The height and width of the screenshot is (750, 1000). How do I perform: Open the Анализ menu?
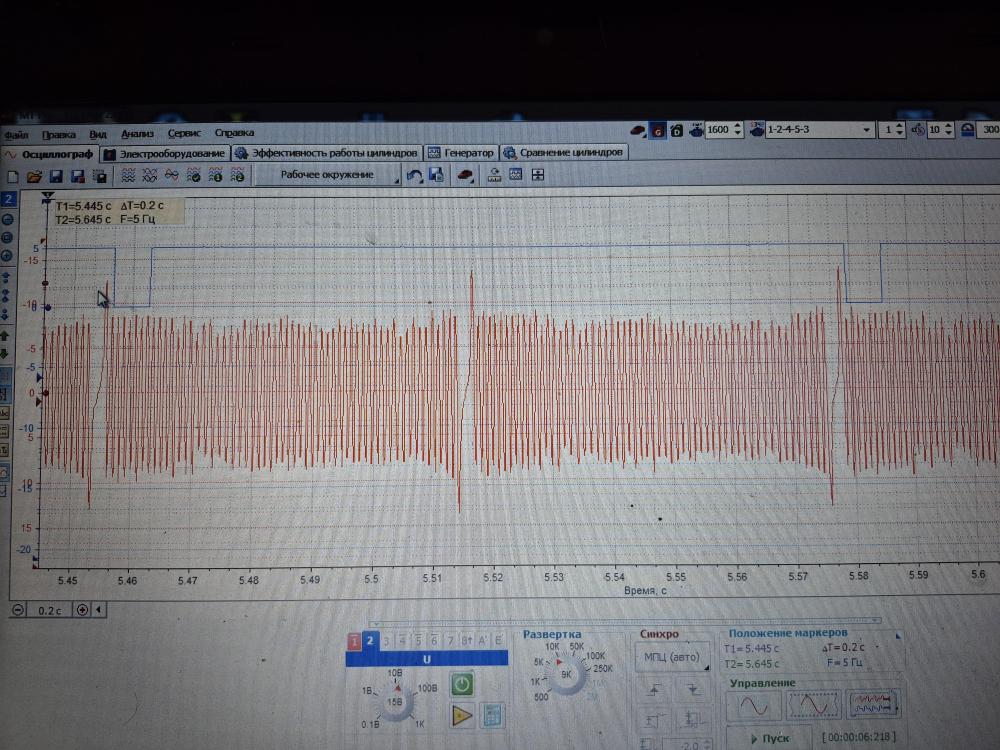[137, 132]
